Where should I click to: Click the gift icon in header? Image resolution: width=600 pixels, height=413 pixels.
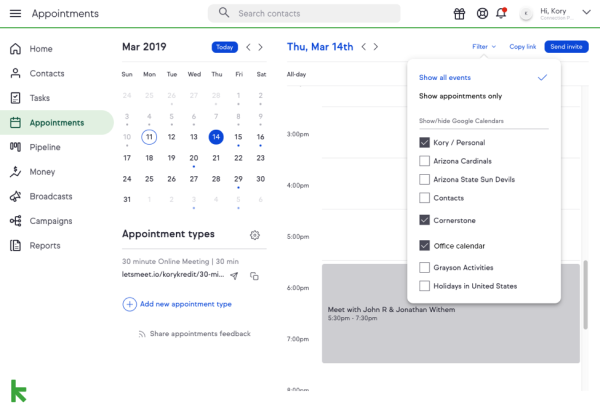click(x=459, y=14)
